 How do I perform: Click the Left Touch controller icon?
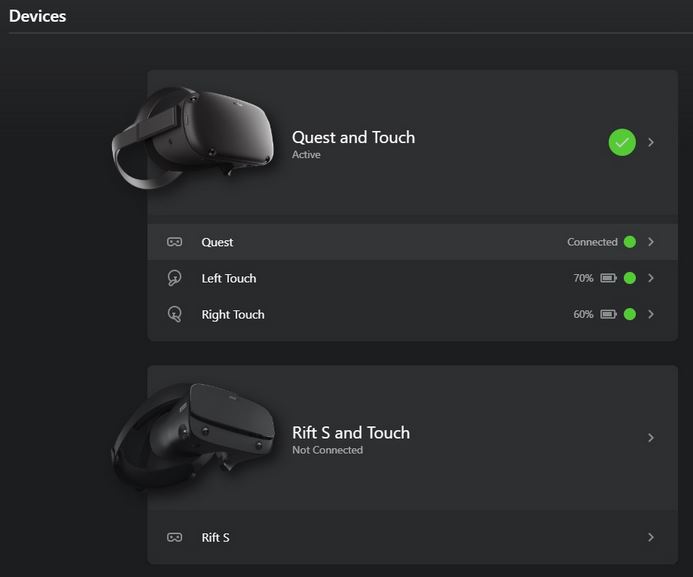(175, 278)
